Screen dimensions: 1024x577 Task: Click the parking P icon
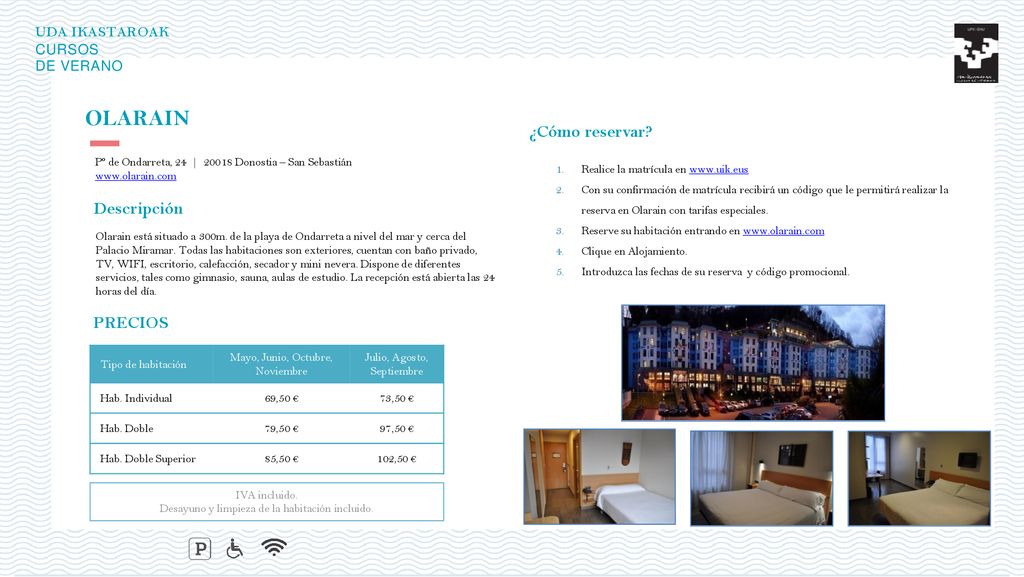click(200, 548)
